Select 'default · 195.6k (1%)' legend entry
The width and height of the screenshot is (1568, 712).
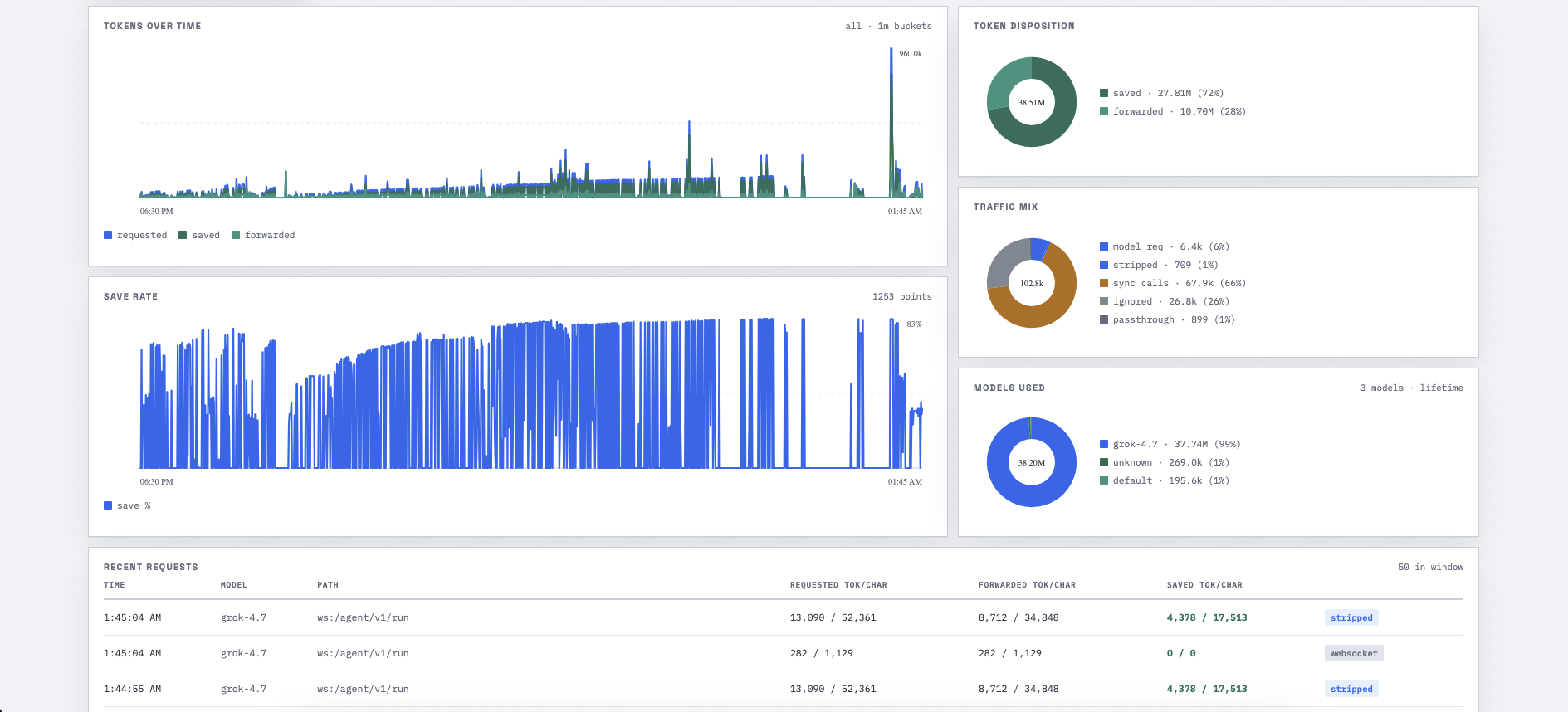coord(1165,480)
